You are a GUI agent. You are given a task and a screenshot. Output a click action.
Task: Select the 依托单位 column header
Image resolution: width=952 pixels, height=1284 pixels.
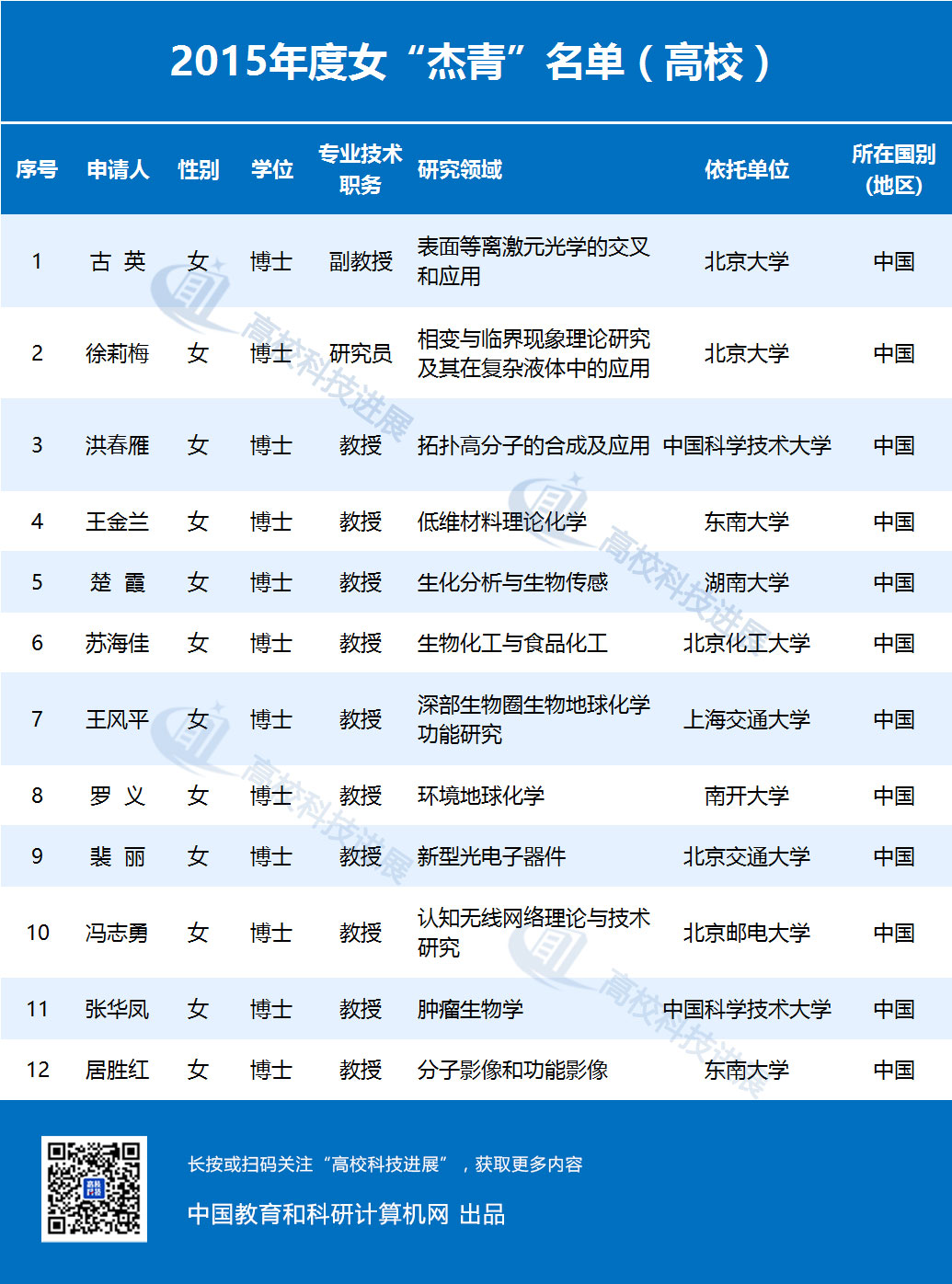click(746, 169)
